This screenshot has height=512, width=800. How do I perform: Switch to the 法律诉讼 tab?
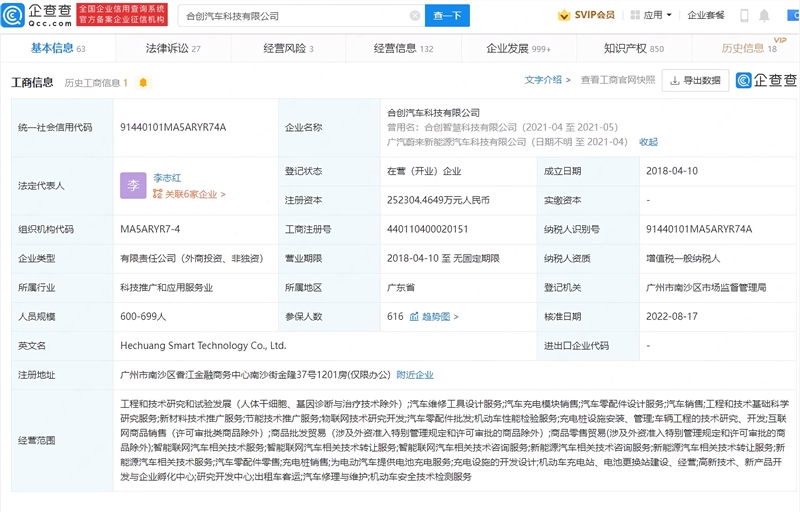tap(173, 48)
